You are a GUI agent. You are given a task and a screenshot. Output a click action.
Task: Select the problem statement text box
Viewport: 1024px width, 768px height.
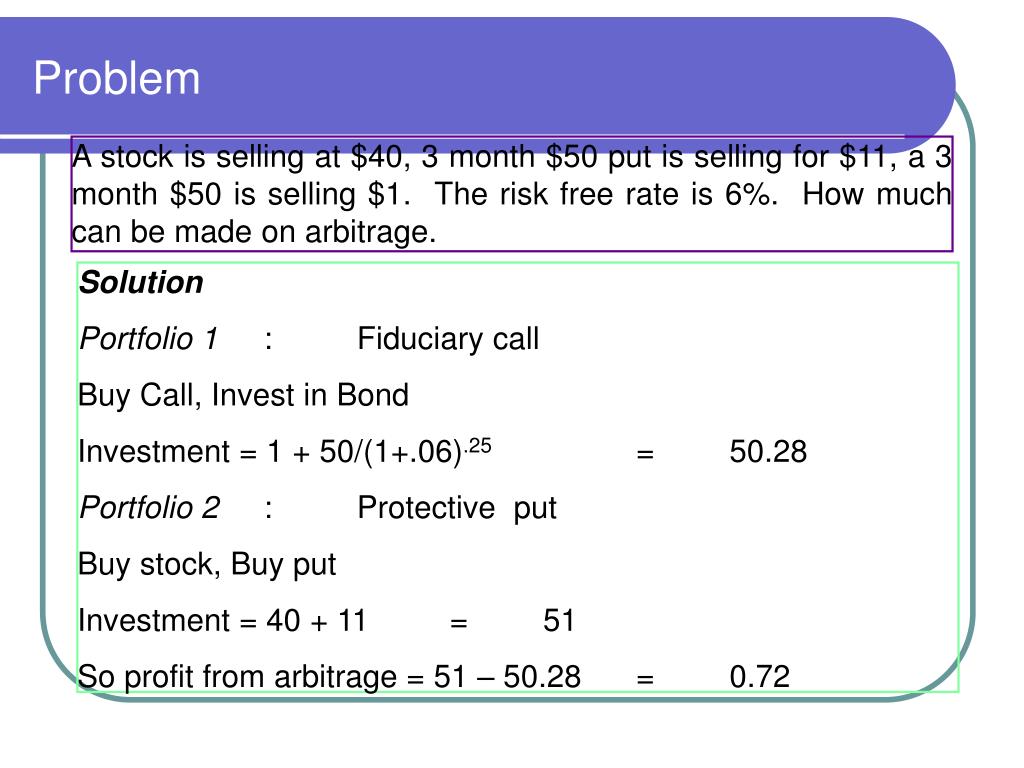coord(511,194)
